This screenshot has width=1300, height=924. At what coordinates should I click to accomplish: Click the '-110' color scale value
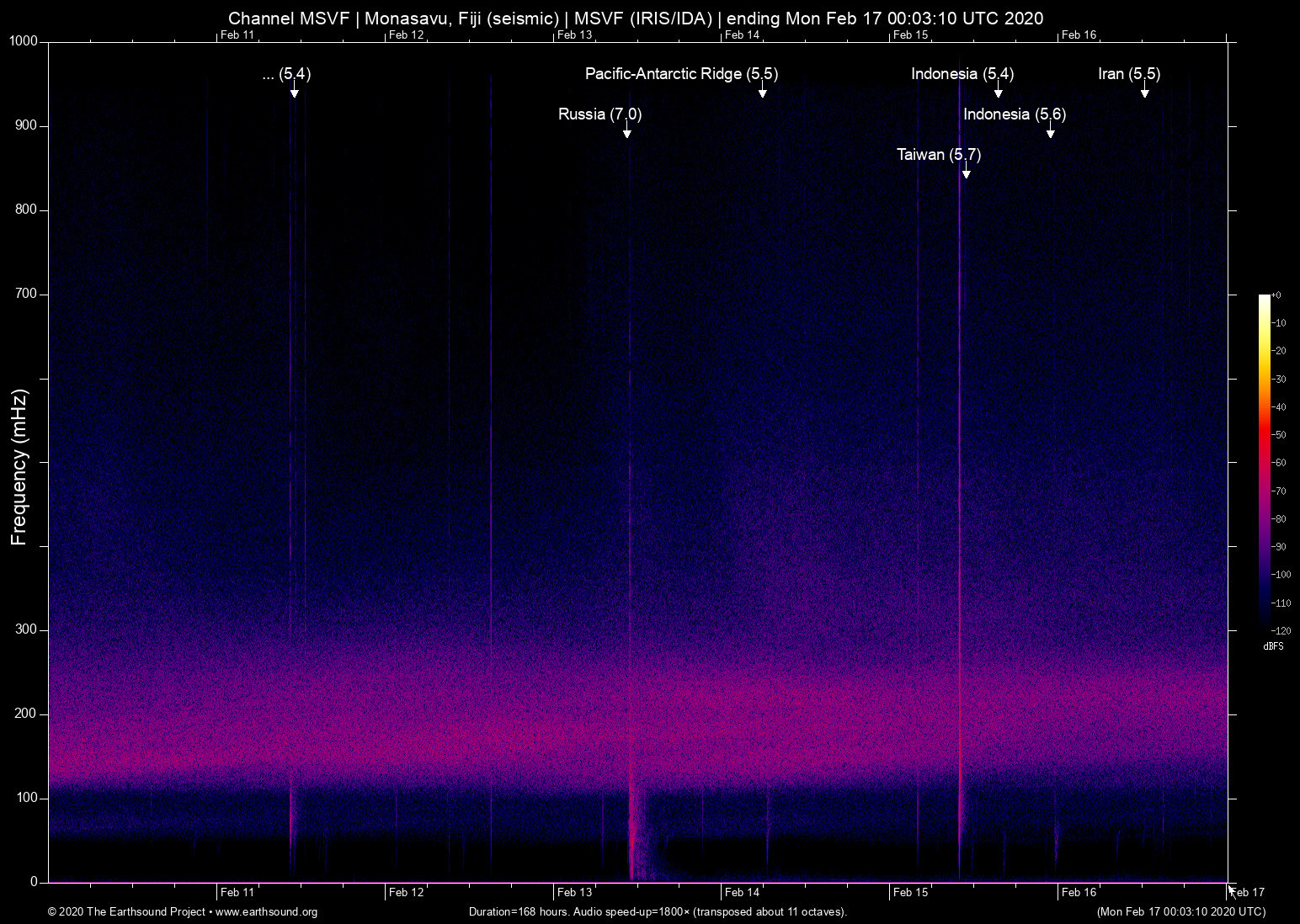[1281, 603]
